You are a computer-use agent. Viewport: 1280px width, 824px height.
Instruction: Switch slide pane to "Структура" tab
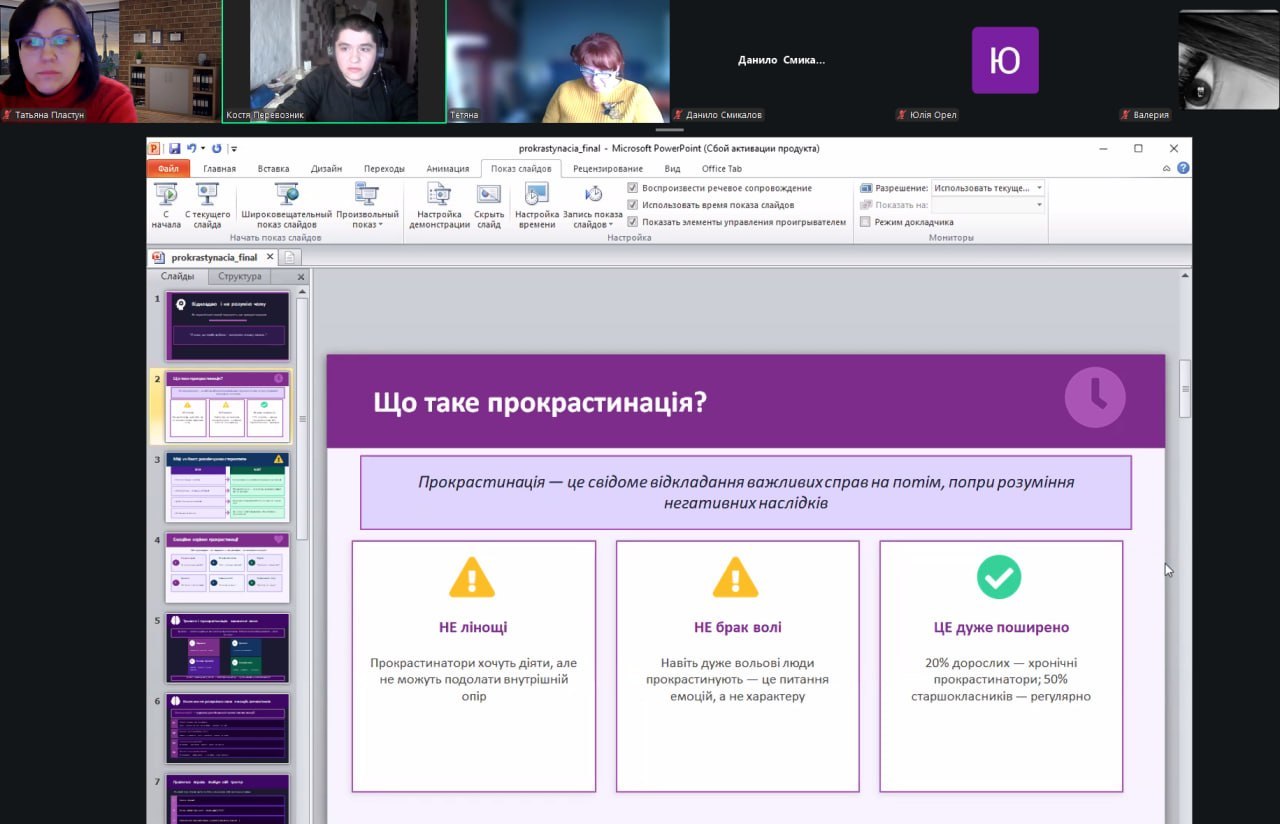(240, 277)
